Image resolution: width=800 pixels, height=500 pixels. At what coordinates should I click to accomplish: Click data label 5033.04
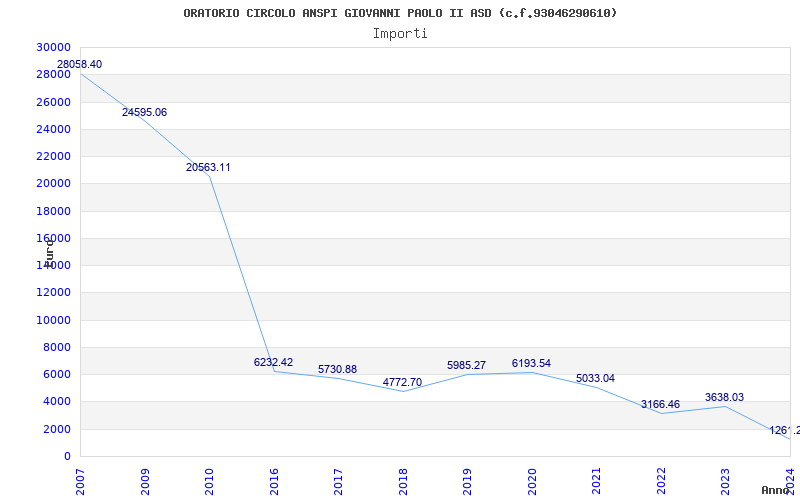595,379
